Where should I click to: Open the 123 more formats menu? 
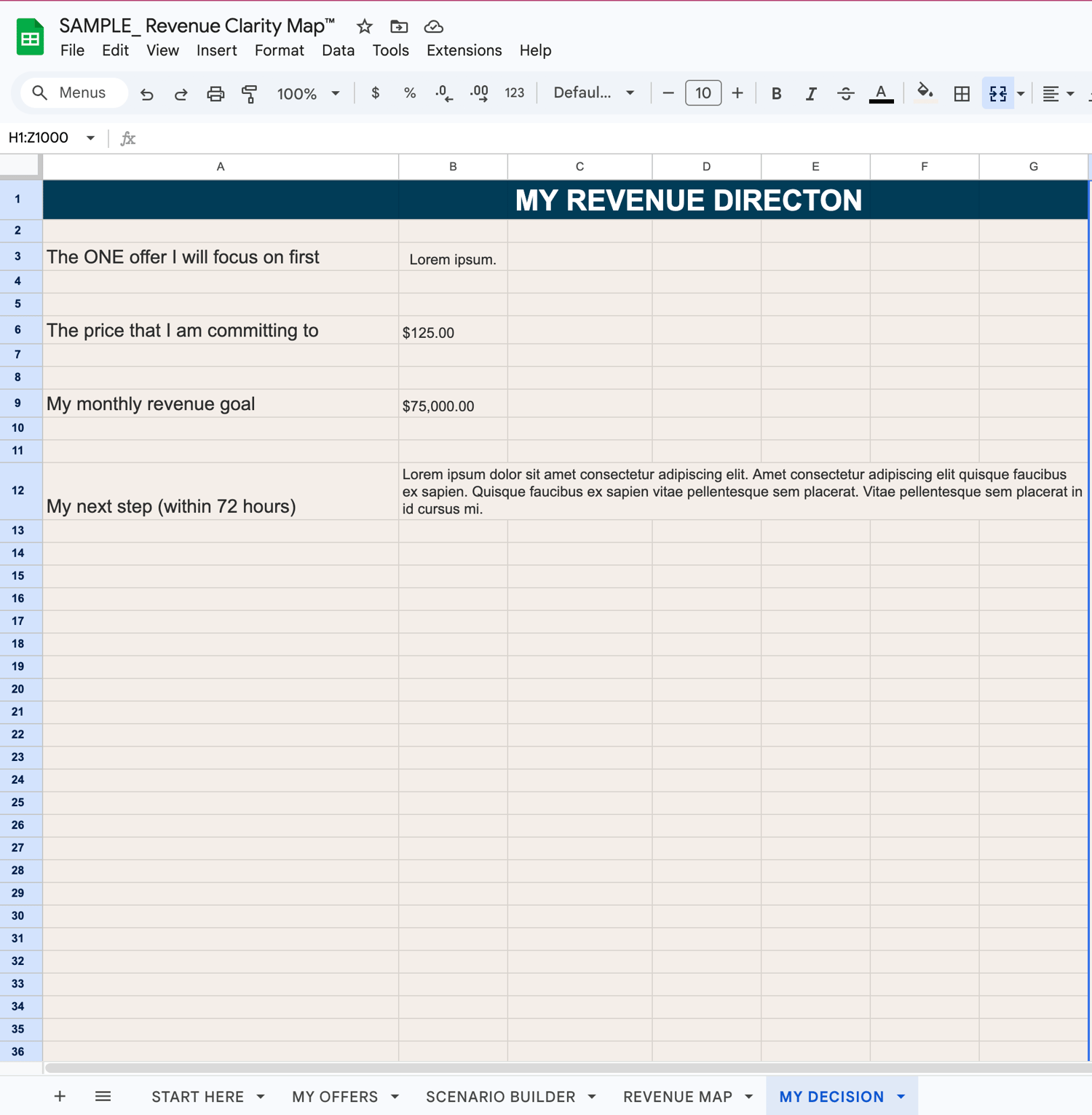(515, 93)
